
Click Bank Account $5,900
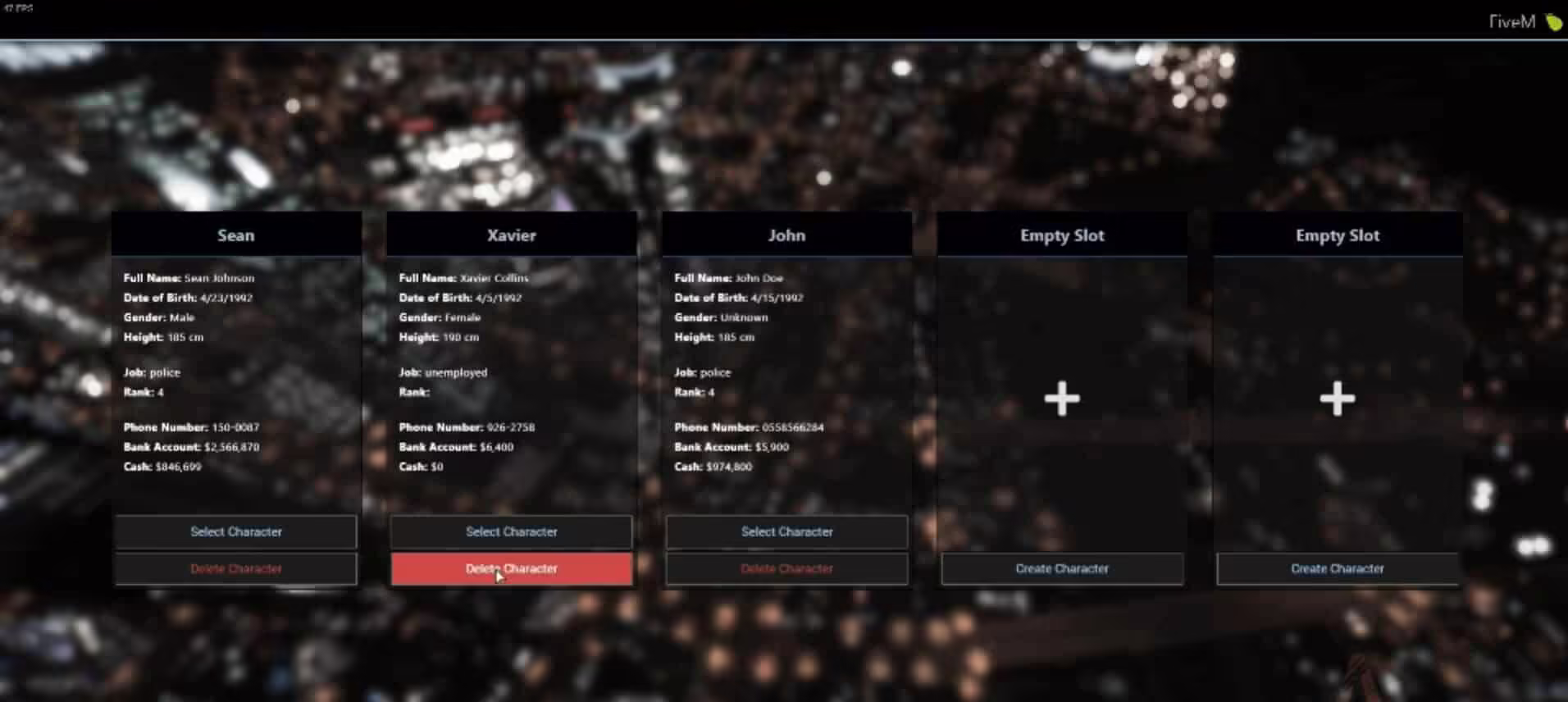pyautogui.click(x=732, y=447)
